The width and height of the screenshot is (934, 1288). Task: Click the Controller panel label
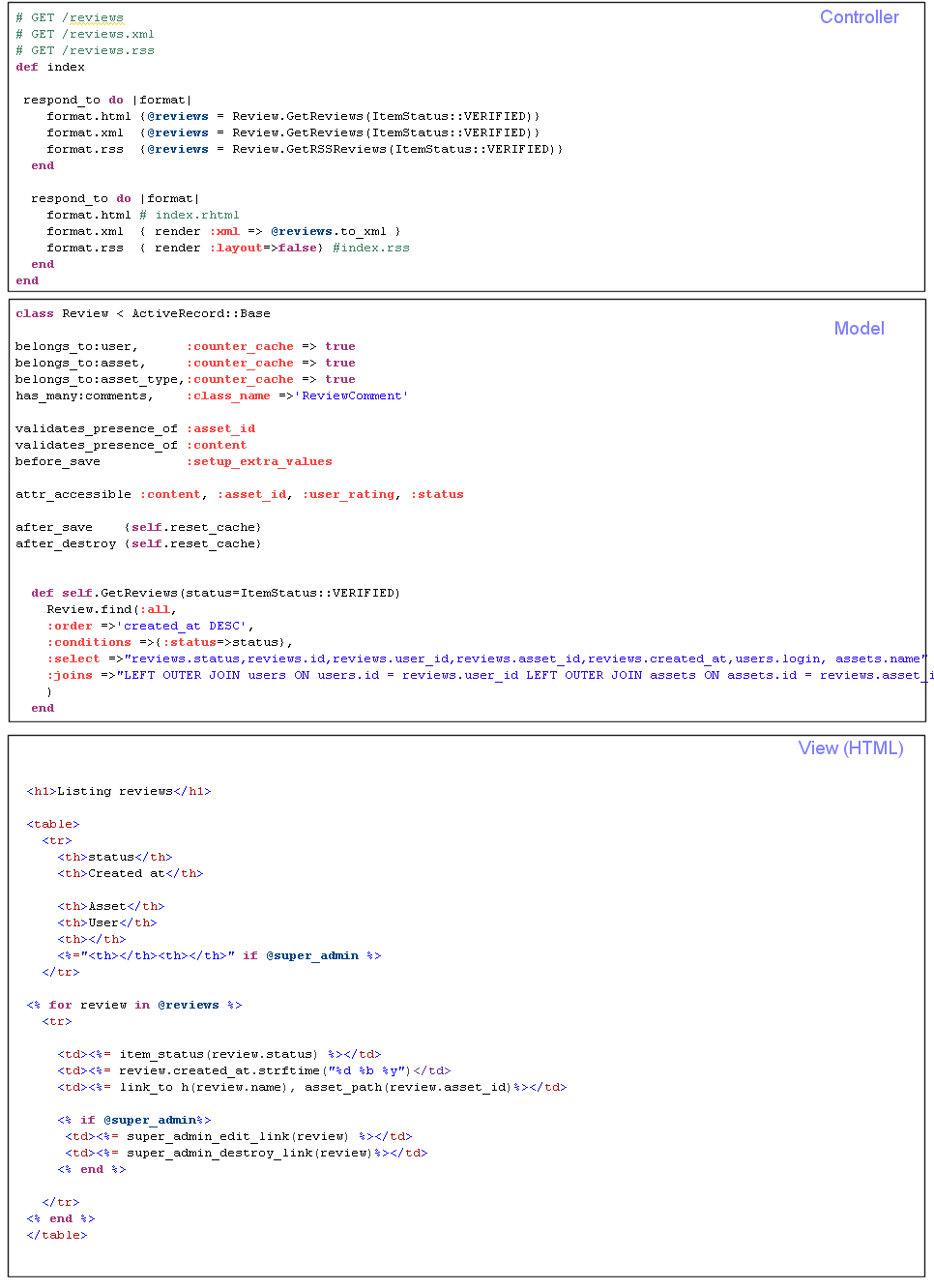click(x=859, y=17)
